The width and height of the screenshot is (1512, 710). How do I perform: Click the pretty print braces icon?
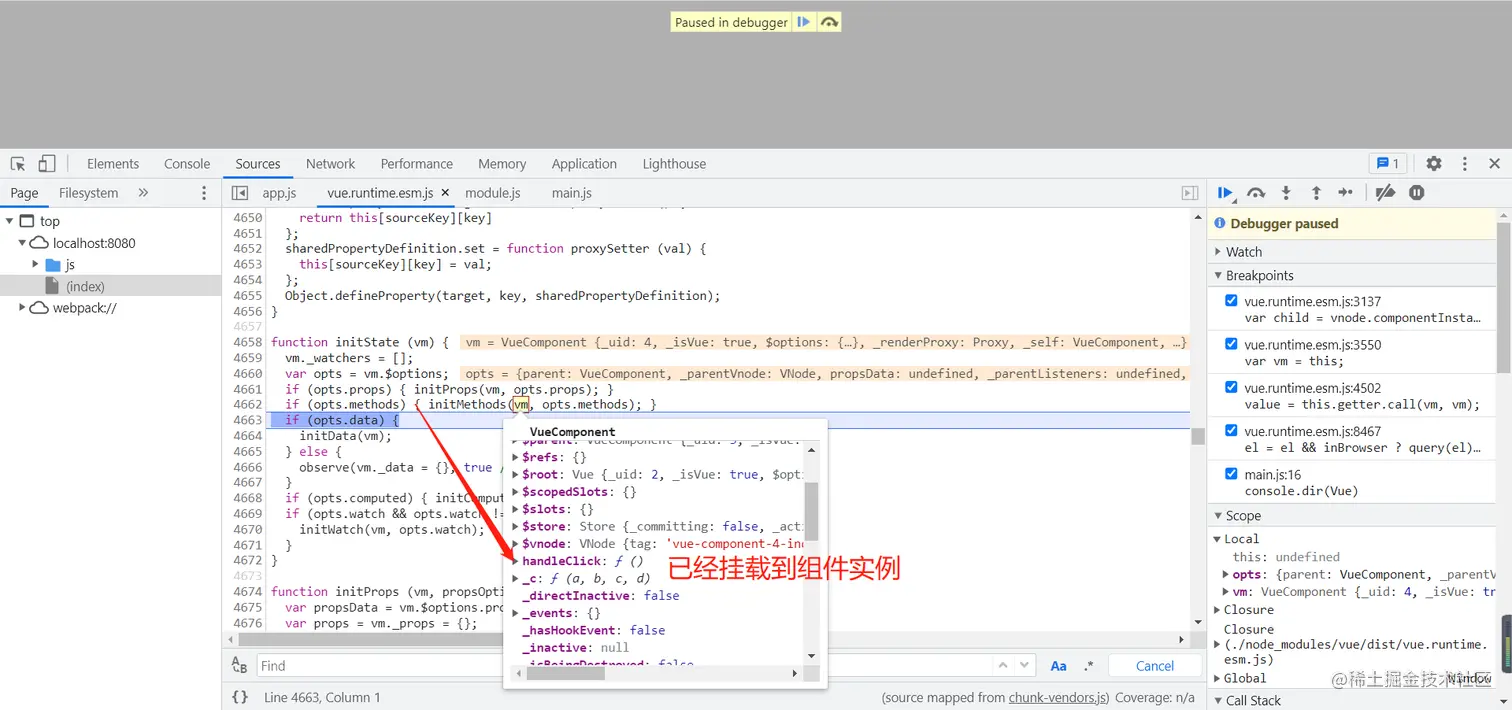click(x=240, y=697)
